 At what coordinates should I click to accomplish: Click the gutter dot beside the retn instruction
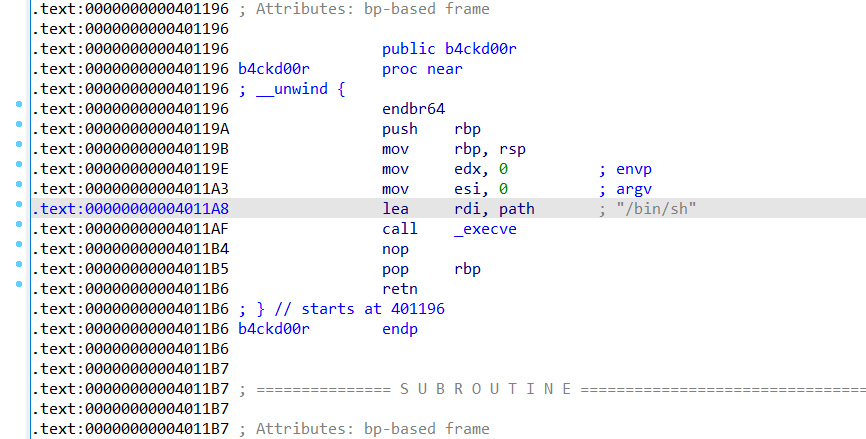20,284
